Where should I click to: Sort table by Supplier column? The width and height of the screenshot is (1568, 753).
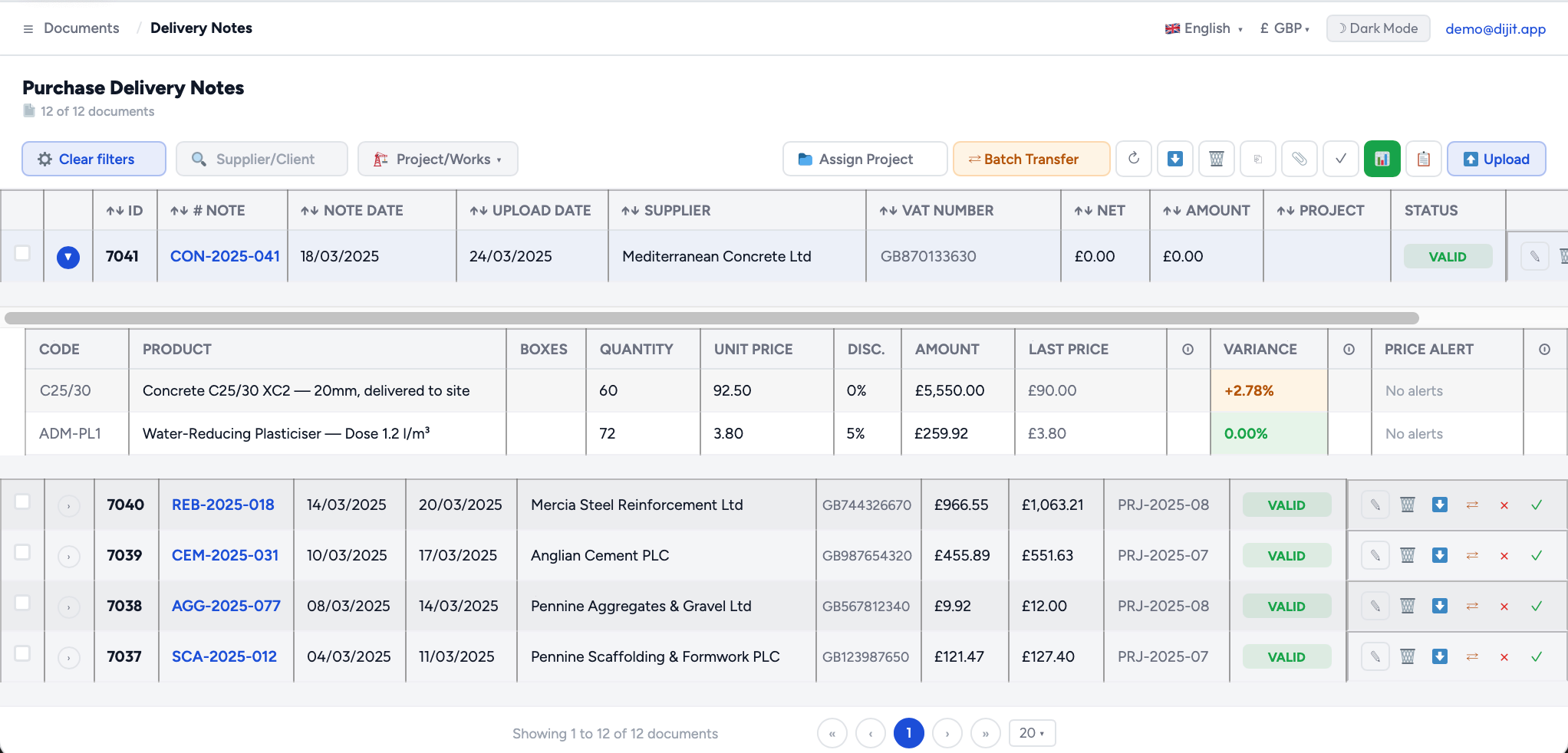666,210
